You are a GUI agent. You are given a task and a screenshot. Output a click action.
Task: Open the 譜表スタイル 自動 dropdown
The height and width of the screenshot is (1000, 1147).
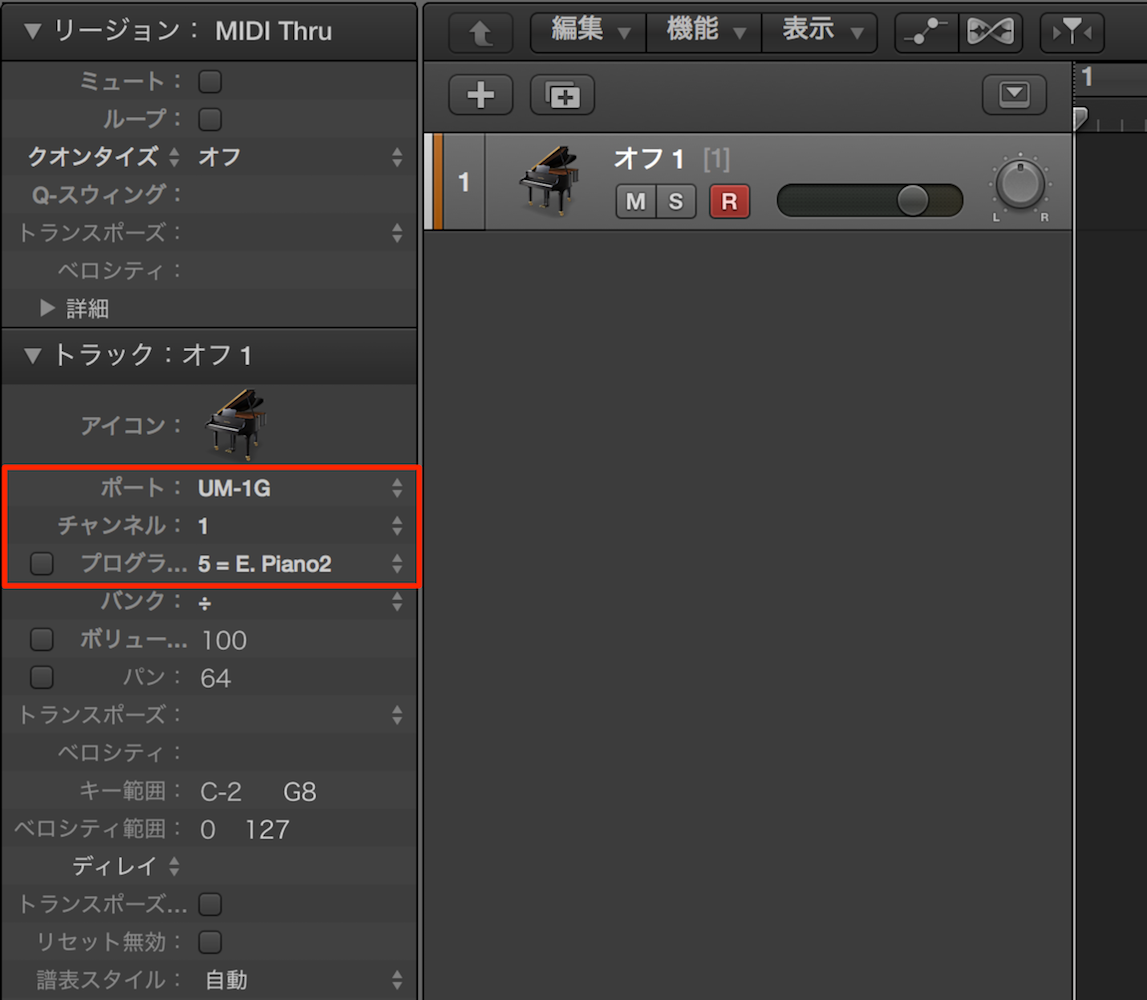point(300,980)
